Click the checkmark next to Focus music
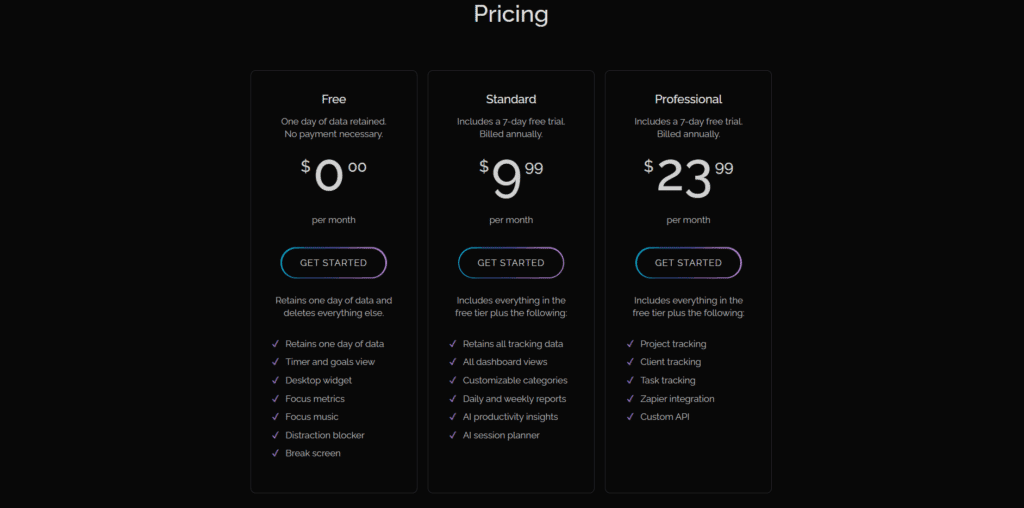Image resolution: width=1024 pixels, height=508 pixels. [x=276, y=417]
